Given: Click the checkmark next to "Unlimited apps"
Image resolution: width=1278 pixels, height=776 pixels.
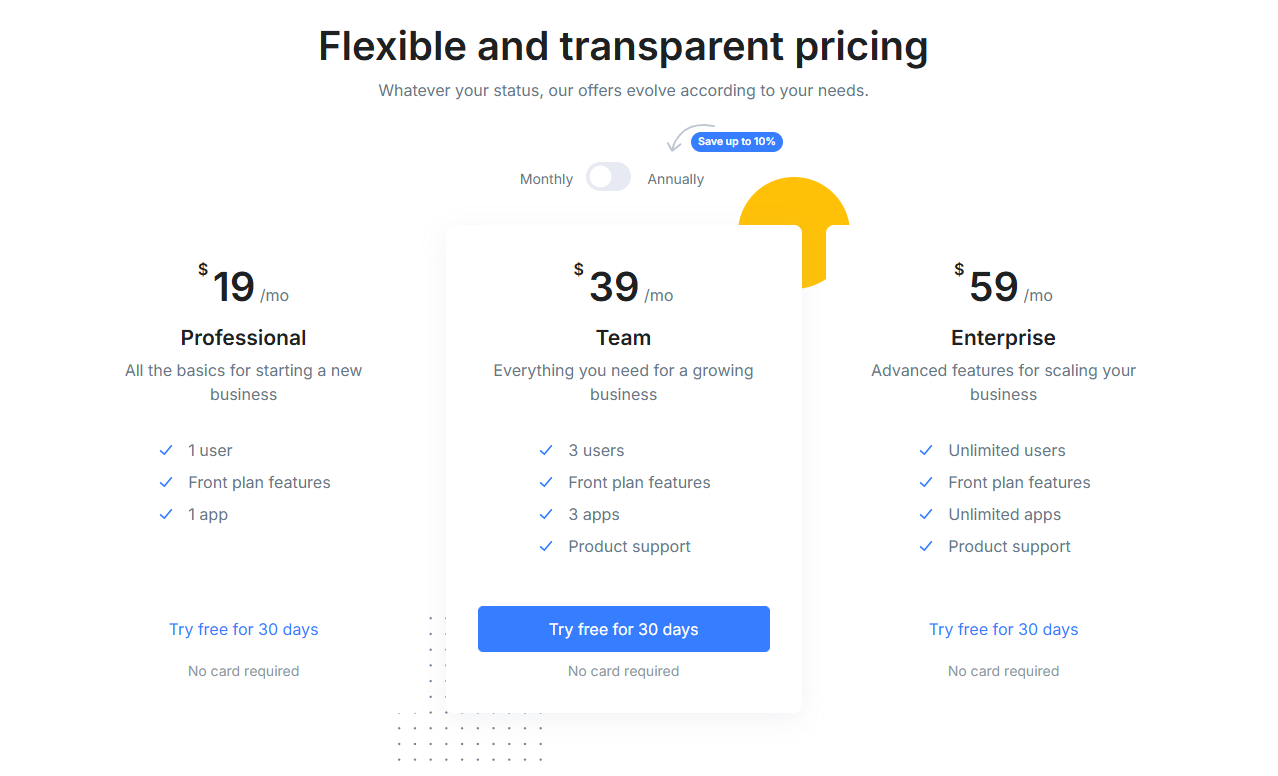Looking at the screenshot, I should 926,514.
